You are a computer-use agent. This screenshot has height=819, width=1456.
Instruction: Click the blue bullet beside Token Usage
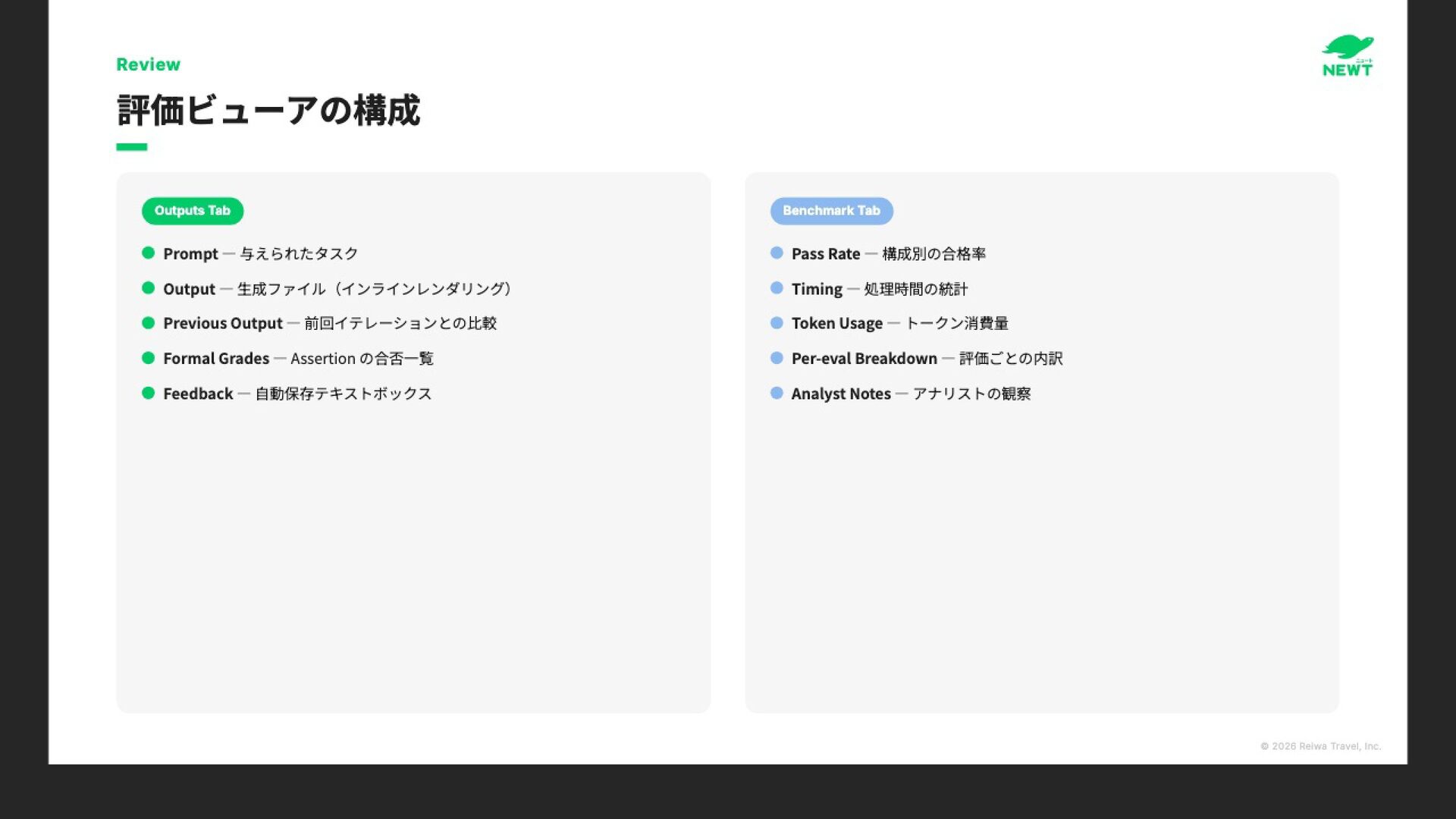(x=777, y=323)
